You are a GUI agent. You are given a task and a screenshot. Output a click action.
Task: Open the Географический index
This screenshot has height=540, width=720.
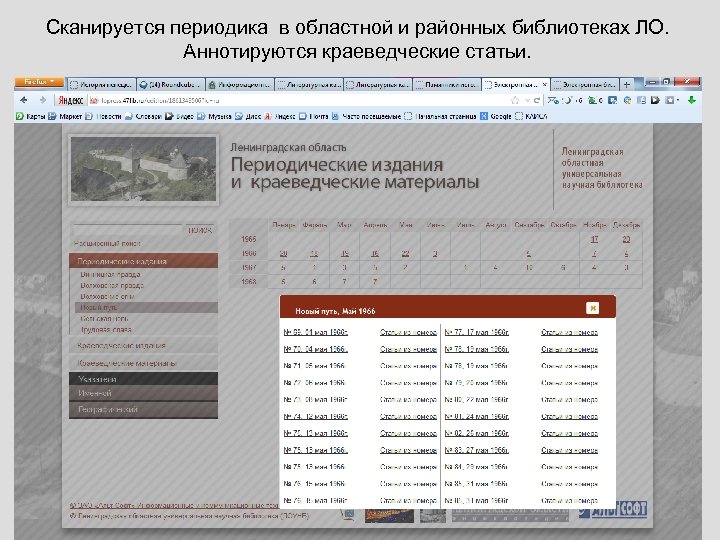143,410
